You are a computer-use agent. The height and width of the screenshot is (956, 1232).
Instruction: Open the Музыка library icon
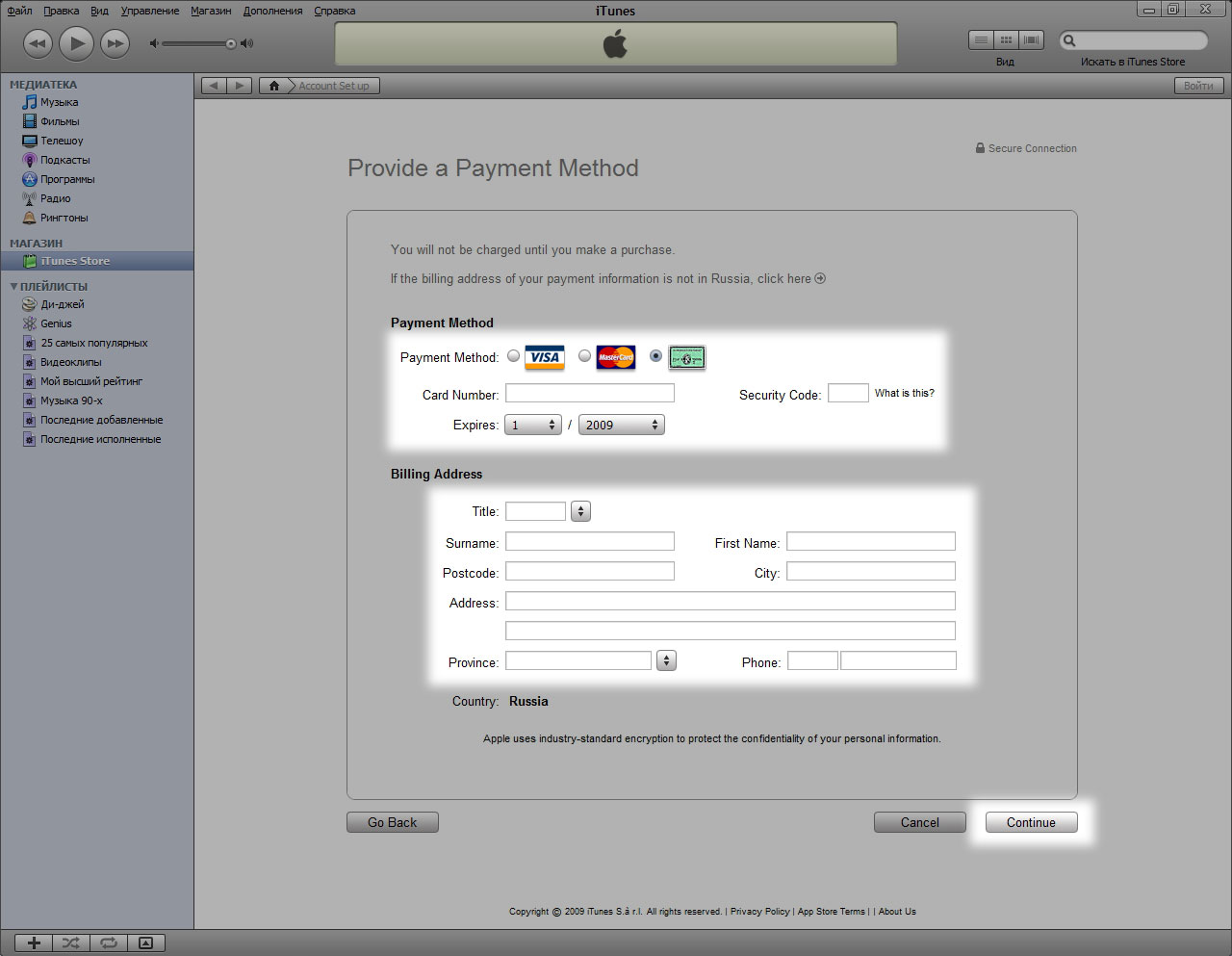point(29,102)
